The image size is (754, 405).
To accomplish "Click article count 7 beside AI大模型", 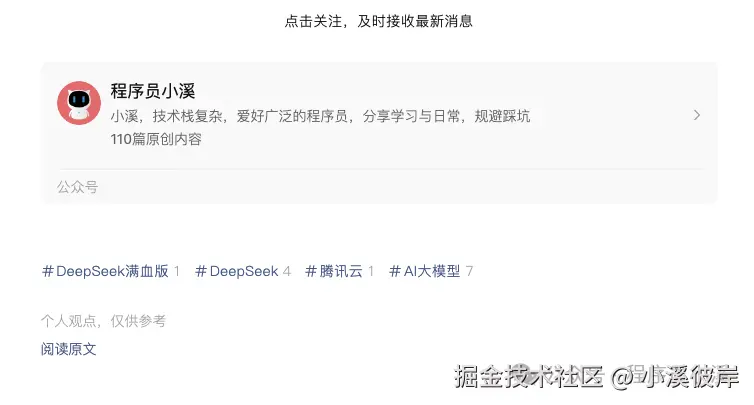I will pyautogui.click(x=469, y=271).
